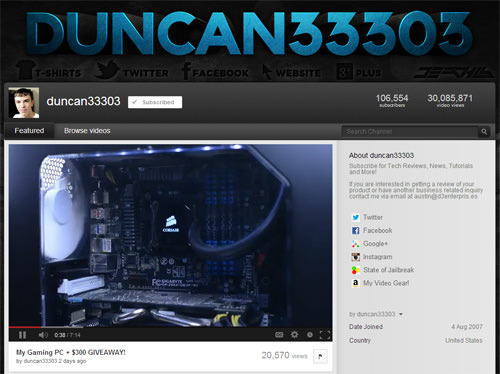Switch to Browse videos tab
Screen dimensions: 500x374
87,131
